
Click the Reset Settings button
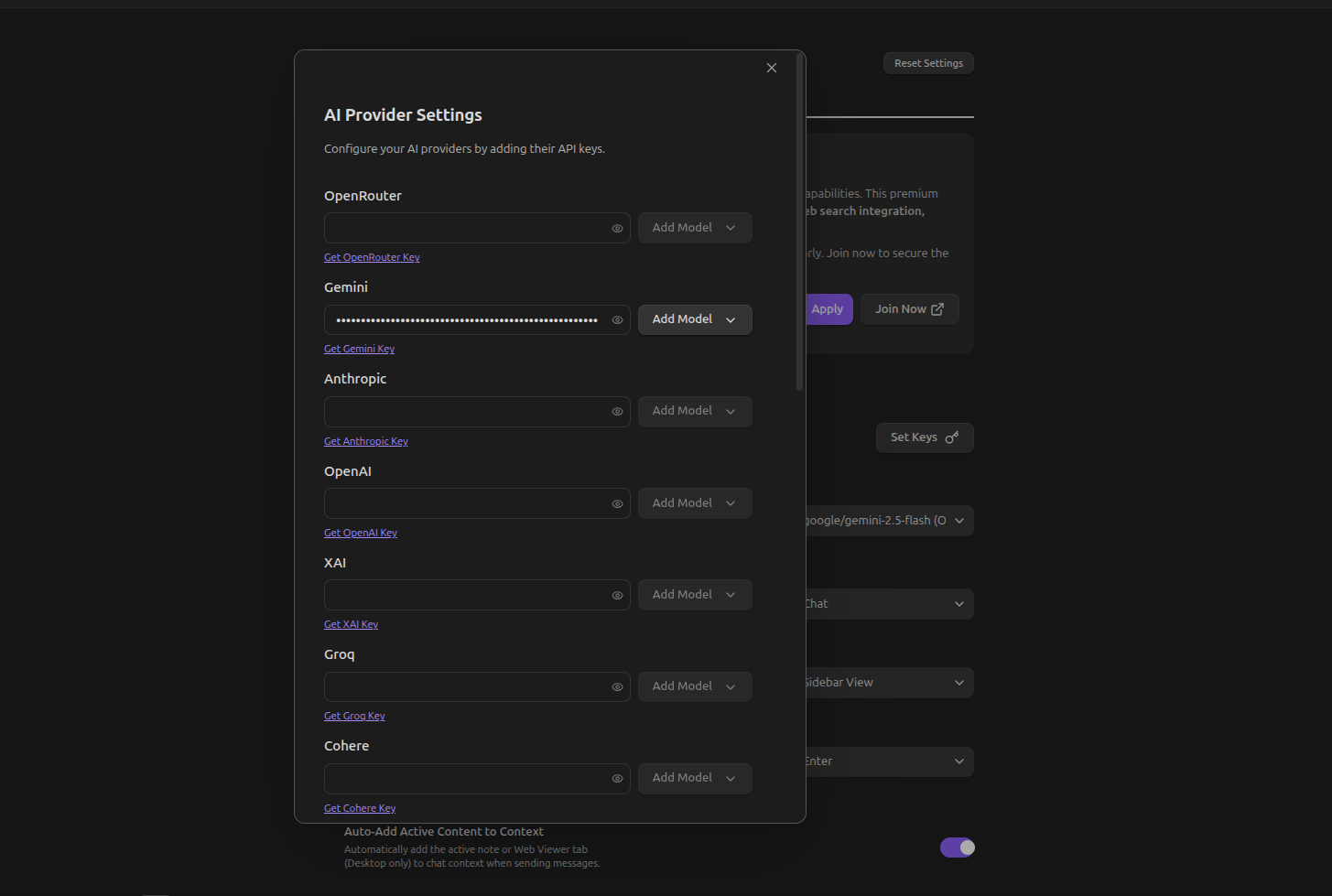(x=928, y=63)
